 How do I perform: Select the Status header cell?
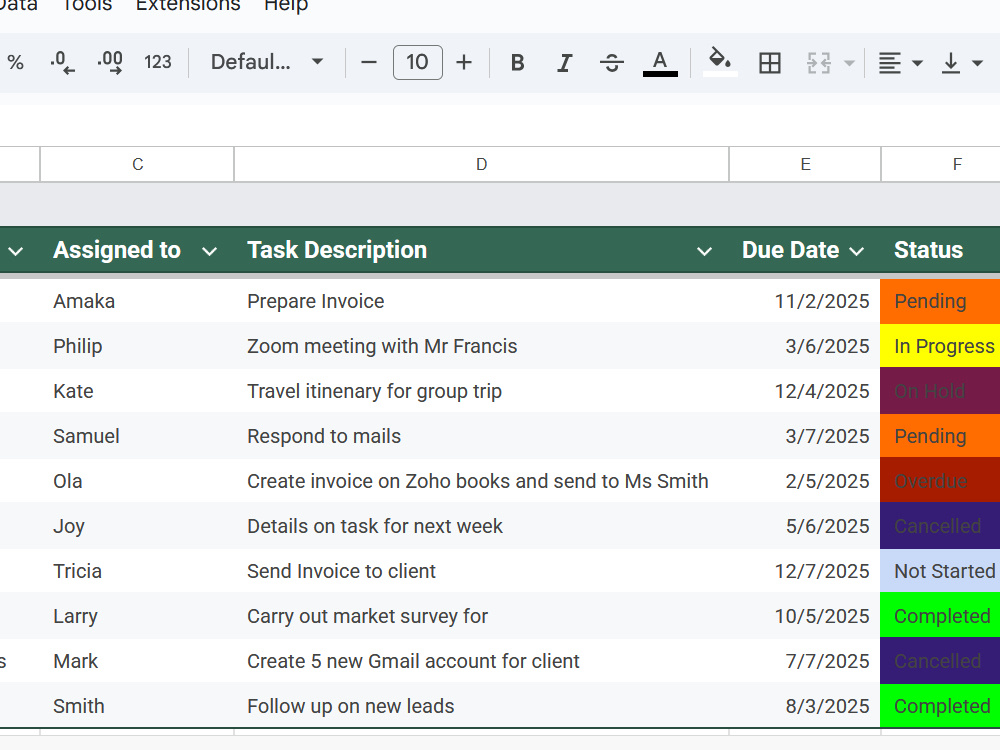(x=940, y=250)
